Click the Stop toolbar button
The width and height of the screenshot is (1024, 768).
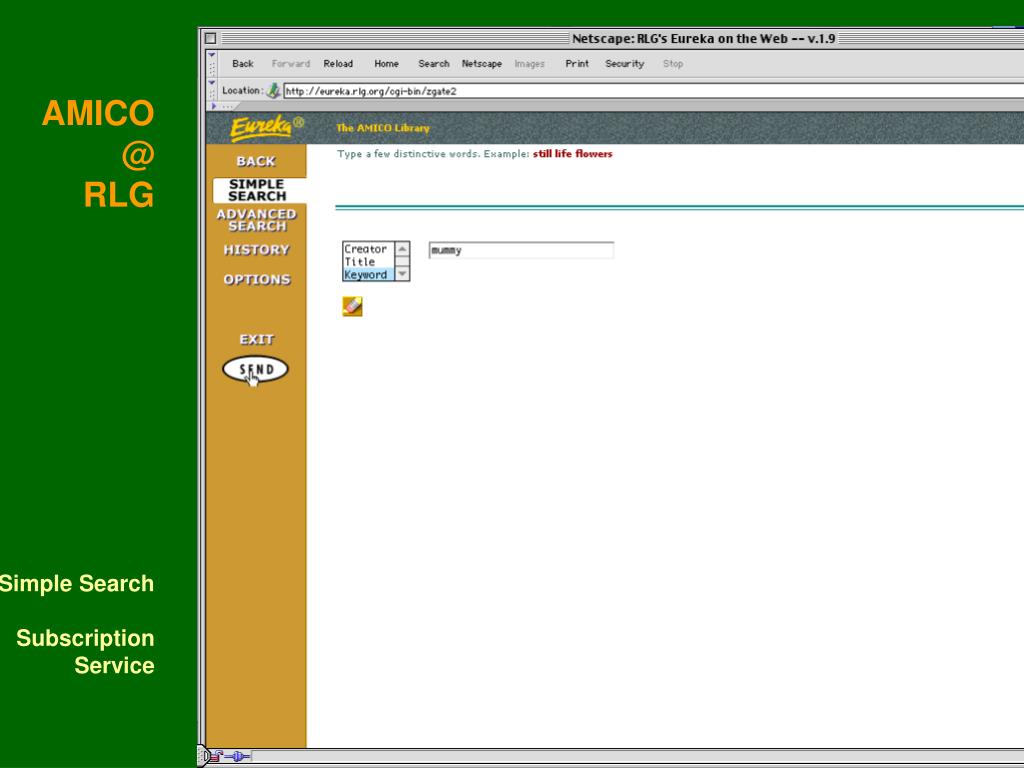pos(673,64)
